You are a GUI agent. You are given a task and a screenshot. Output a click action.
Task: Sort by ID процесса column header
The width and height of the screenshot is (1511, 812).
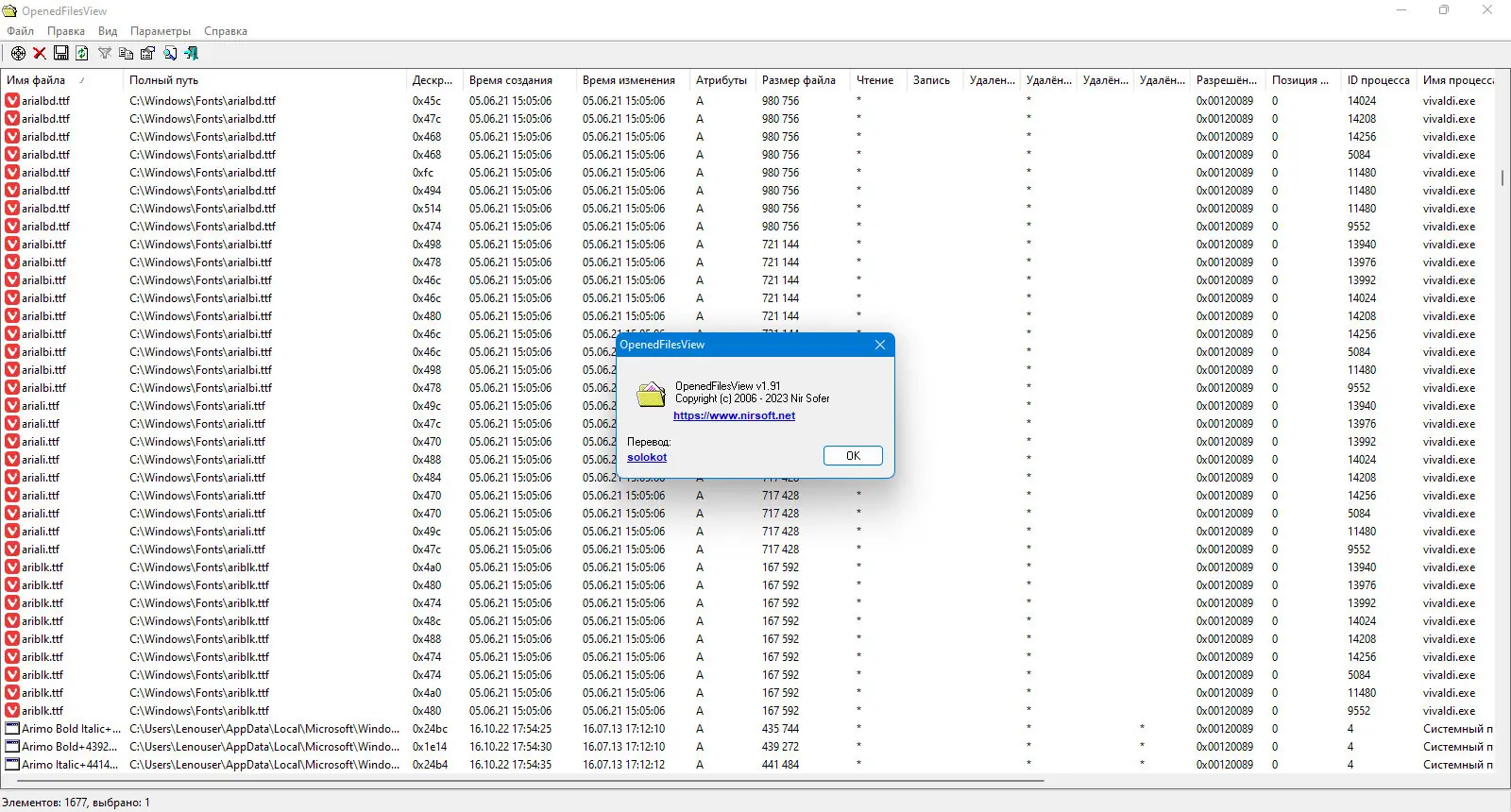tap(1379, 80)
